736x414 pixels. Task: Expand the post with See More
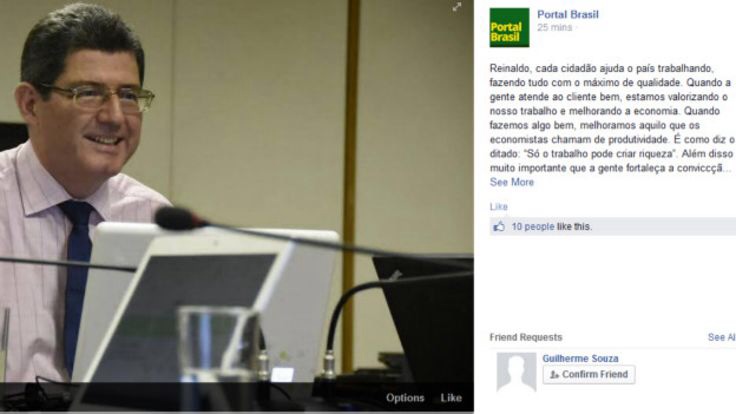(x=512, y=182)
